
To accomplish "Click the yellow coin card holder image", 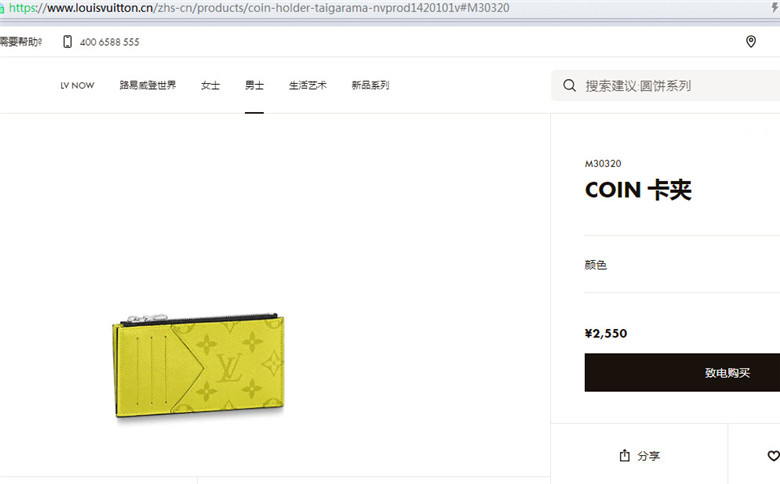I will coord(198,364).
